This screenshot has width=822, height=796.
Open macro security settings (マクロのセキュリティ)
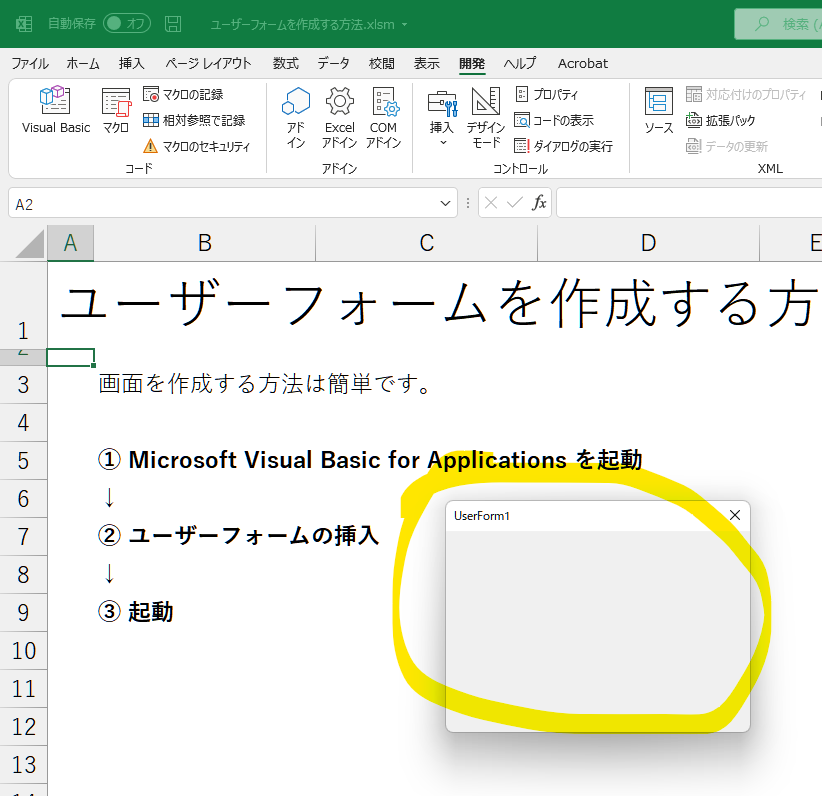click(196, 146)
